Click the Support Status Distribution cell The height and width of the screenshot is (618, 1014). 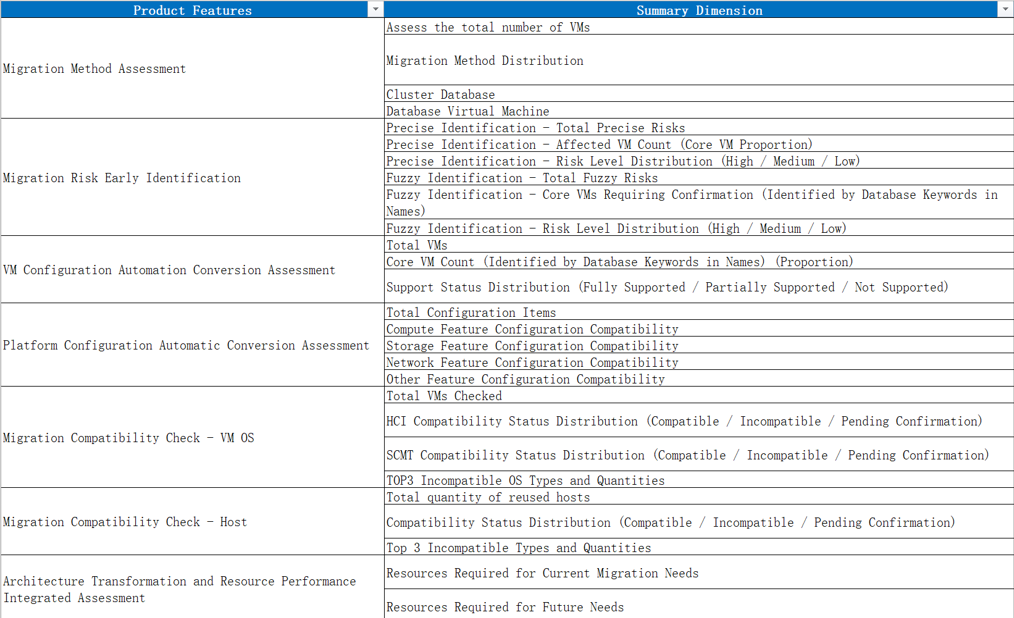(x=699, y=286)
